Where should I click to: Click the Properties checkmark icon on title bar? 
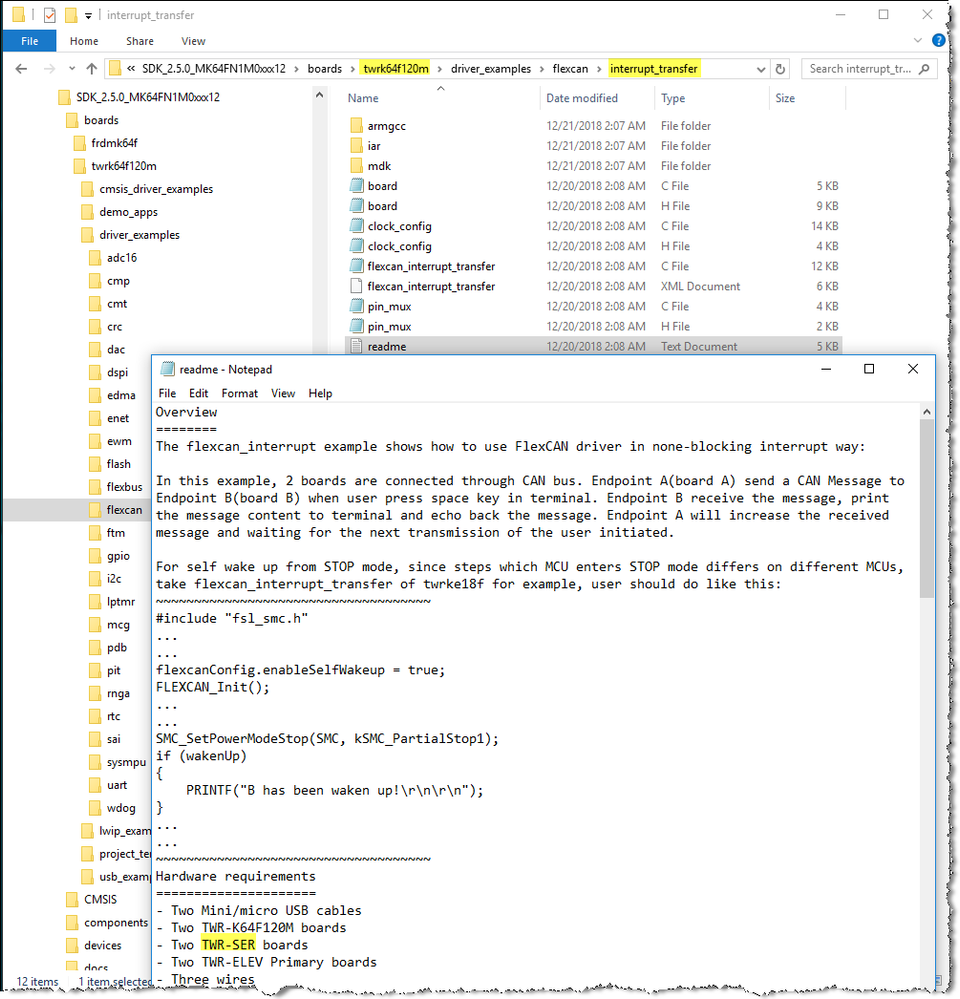[x=48, y=15]
